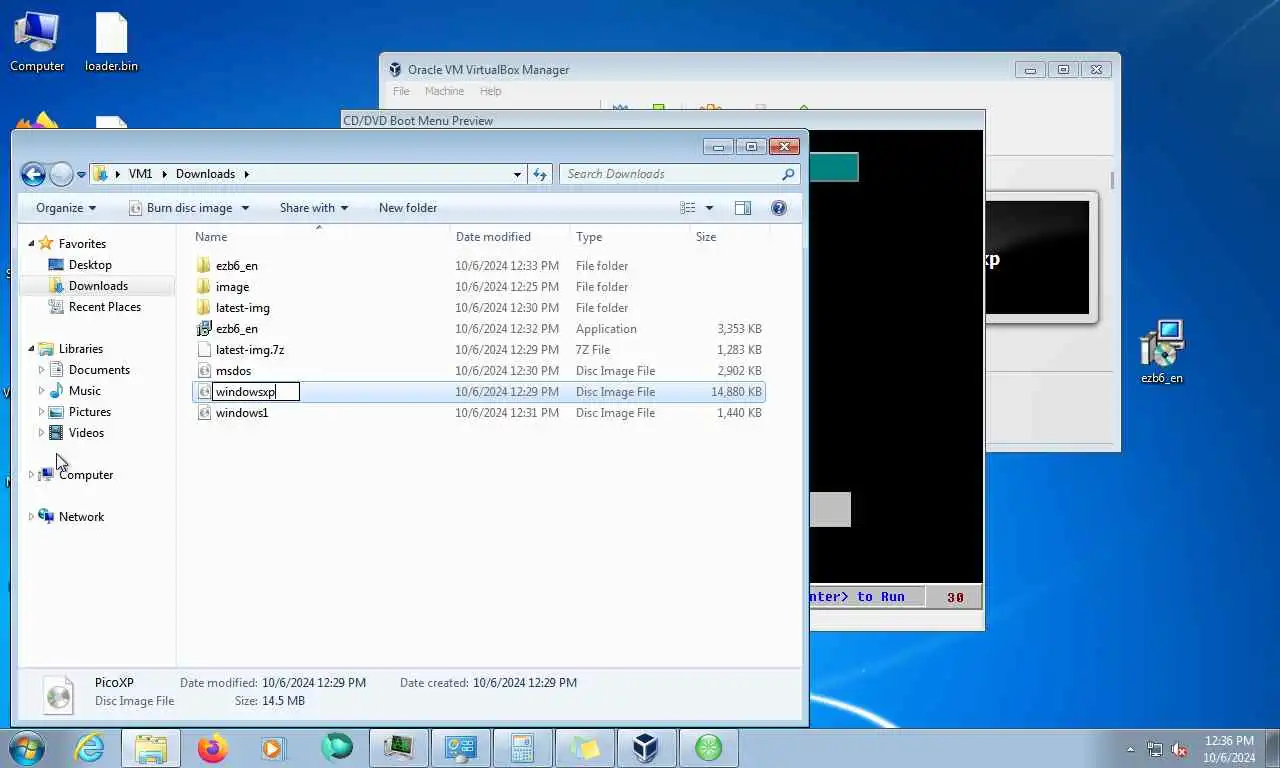Expand the Documents library
Viewport: 1280px width, 768px height.
pos(41,370)
